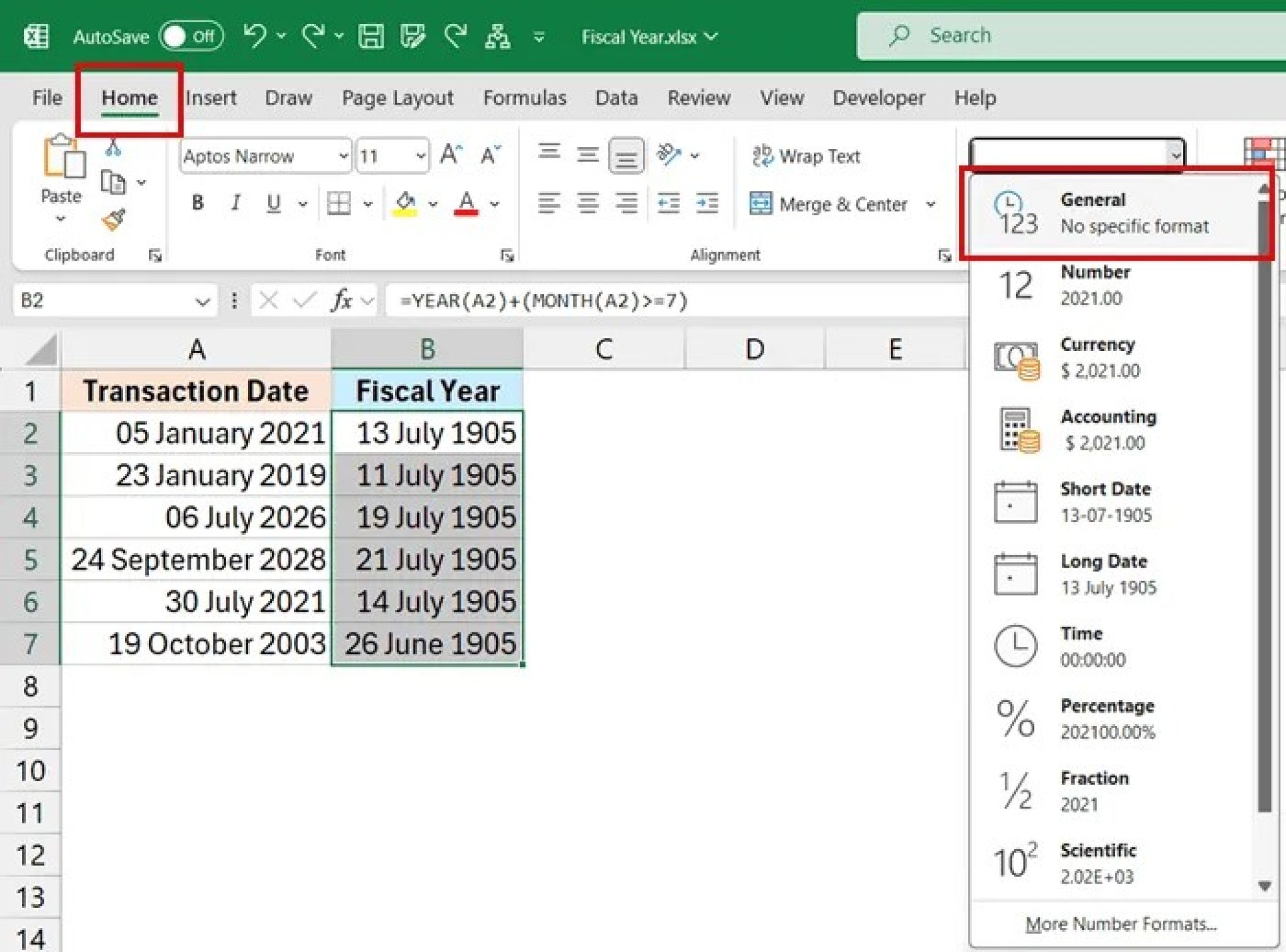This screenshot has width=1286, height=952.
Task: Toggle bold formatting
Action: [x=198, y=203]
